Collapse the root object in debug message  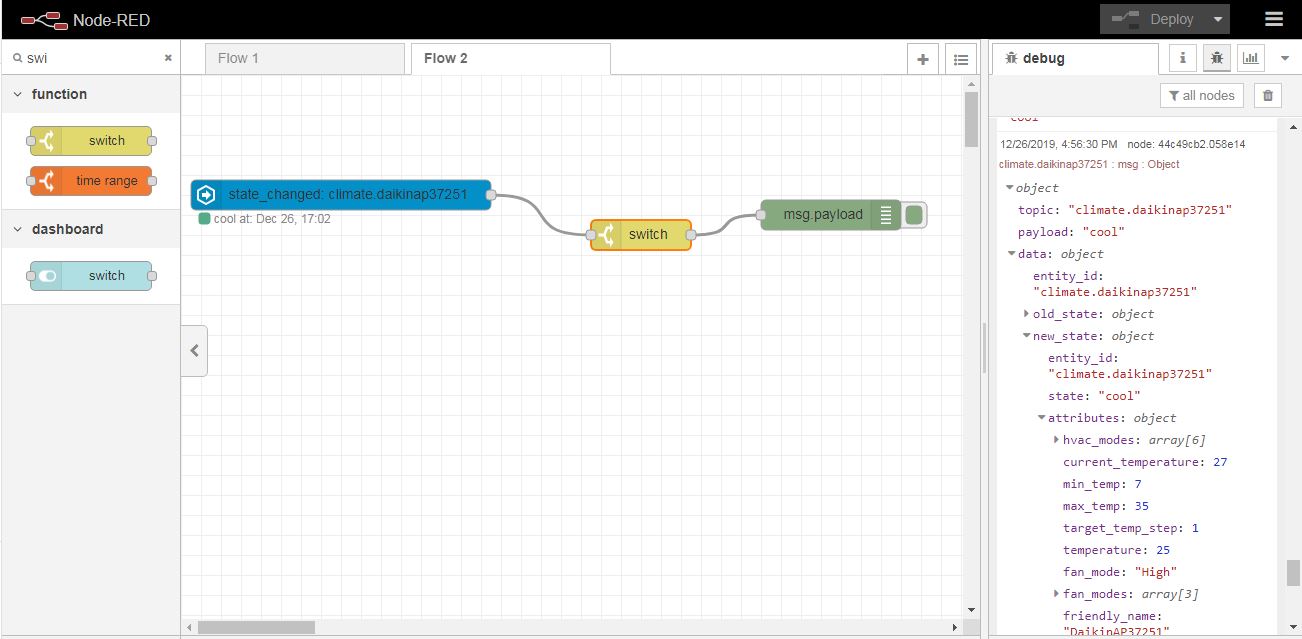[x=1011, y=188]
